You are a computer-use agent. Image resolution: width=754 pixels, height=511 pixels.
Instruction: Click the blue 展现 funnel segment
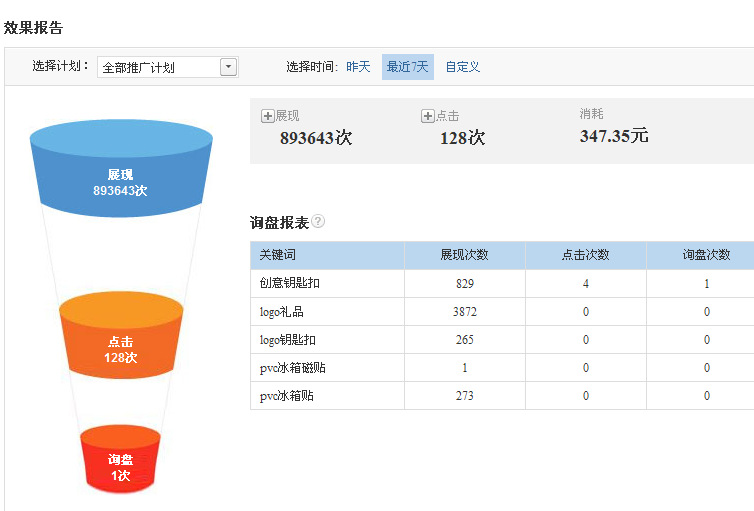pos(121,168)
